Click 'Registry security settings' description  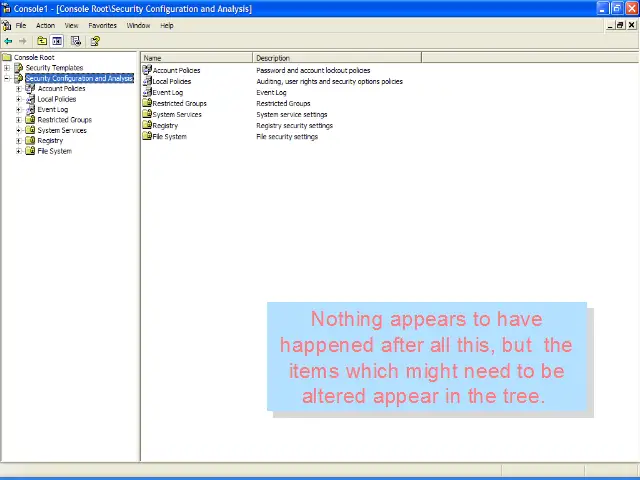(294, 125)
